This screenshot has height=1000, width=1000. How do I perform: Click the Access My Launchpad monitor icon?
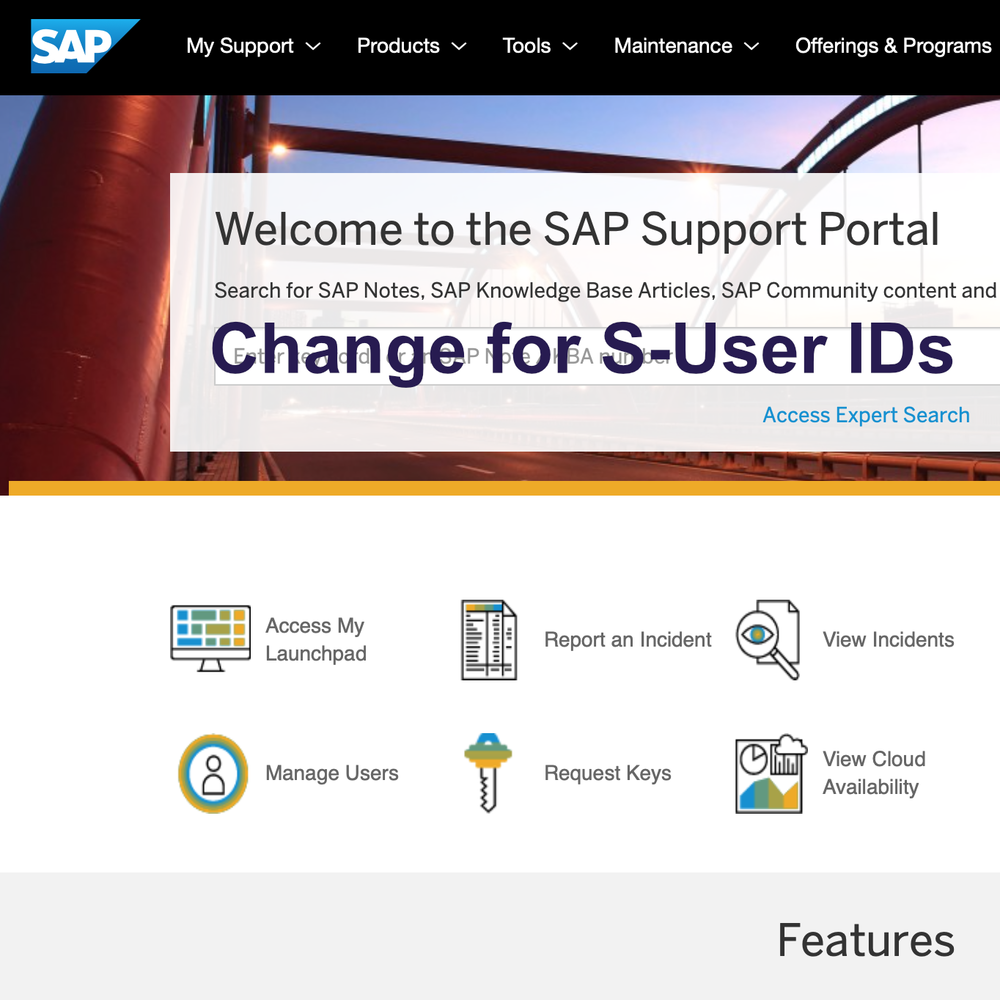210,638
